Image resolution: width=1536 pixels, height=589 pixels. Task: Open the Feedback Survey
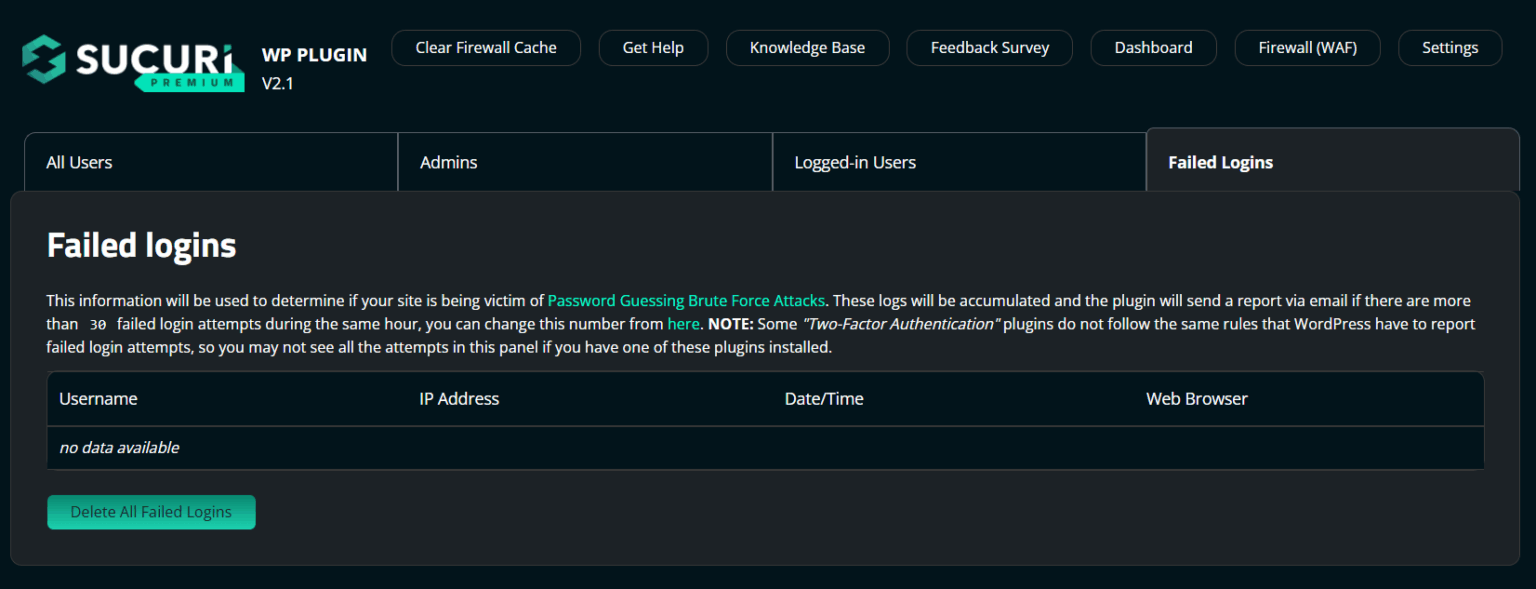pos(989,47)
